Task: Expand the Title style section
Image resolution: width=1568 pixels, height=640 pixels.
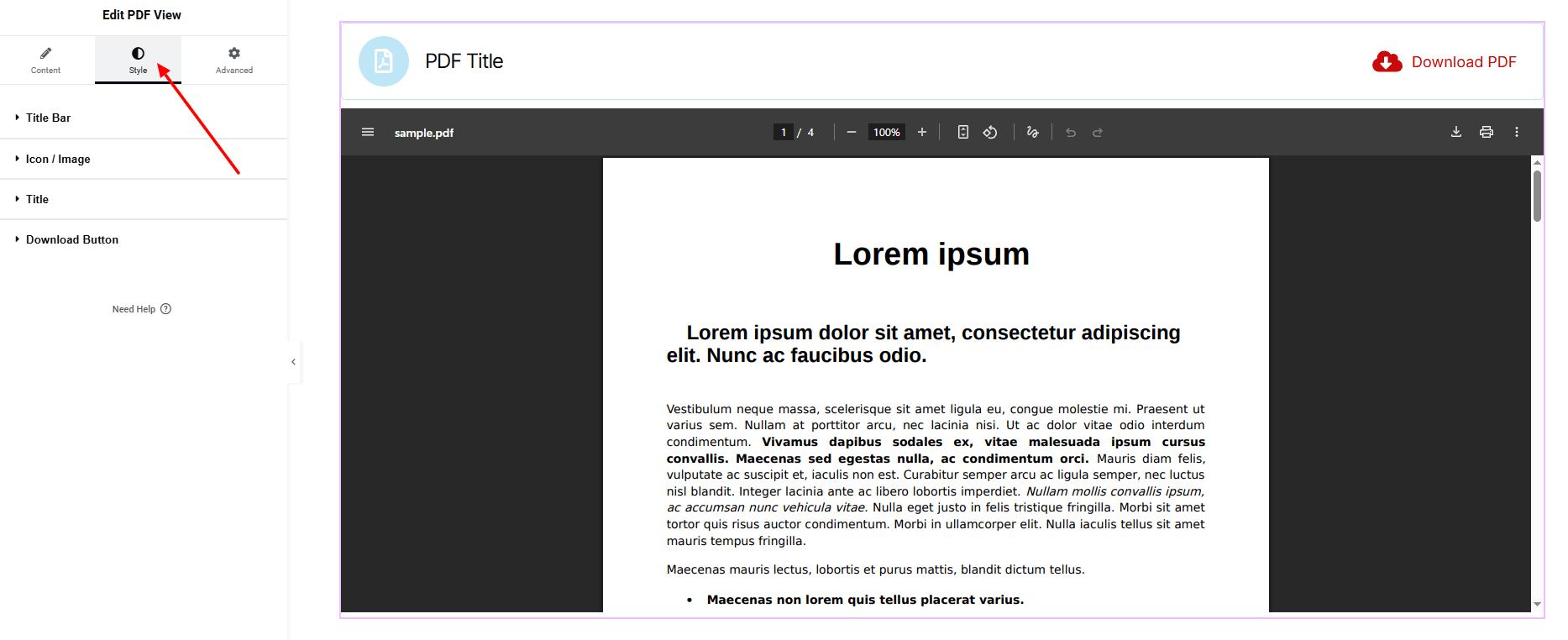Action: pos(37,199)
